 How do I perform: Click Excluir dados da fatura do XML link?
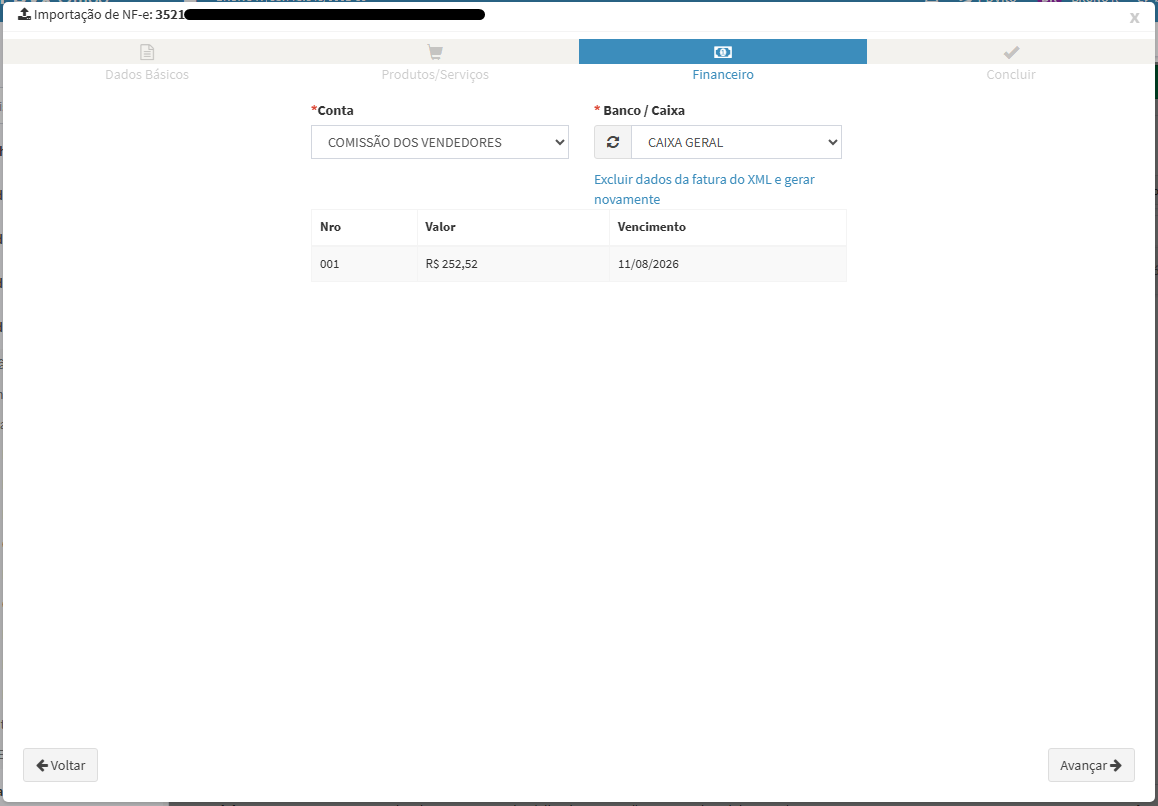pyautogui.click(x=704, y=189)
